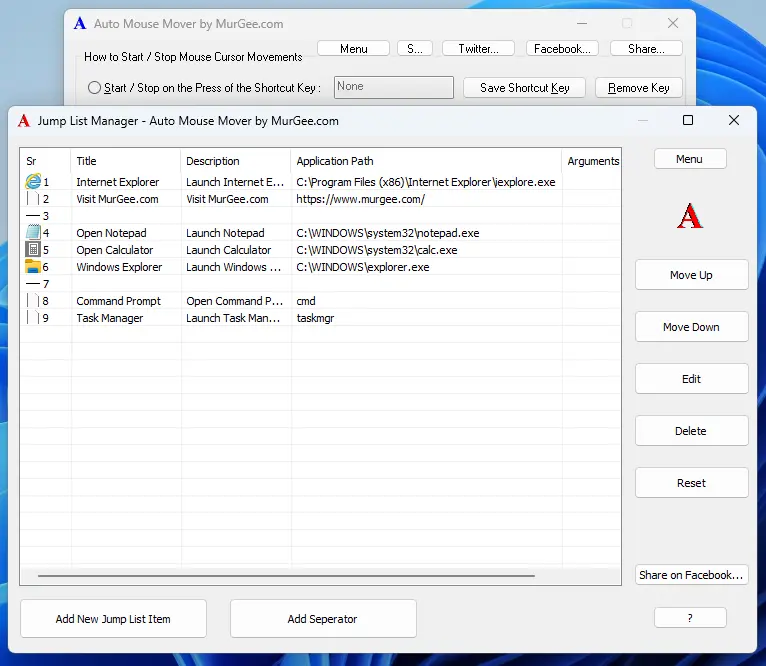The image size is (766, 666).
Task: Click the S... button in Auto Mouse Mover
Action: pyautogui.click(x=415, y=48)
